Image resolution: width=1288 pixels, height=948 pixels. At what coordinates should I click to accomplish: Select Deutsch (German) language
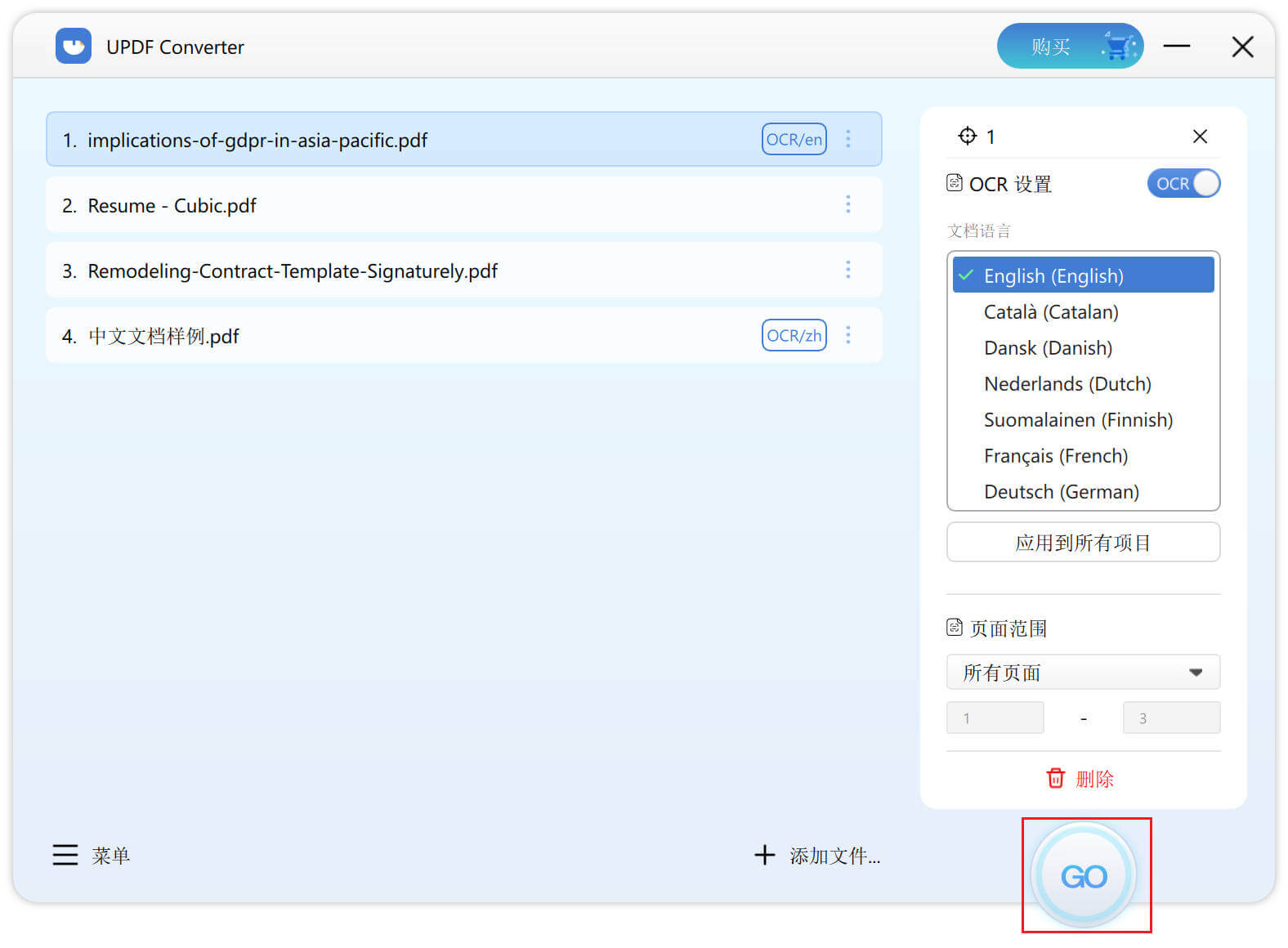coord(1083,491)
